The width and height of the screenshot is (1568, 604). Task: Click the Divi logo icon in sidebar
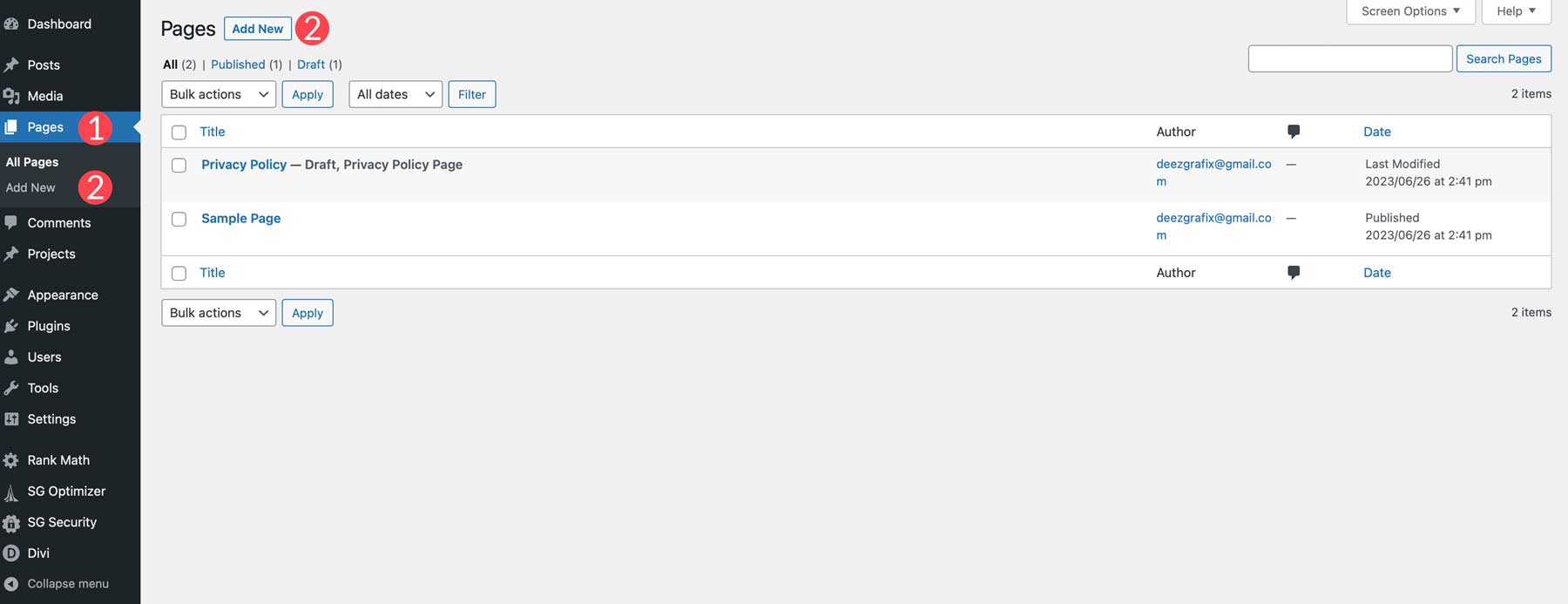12,553
